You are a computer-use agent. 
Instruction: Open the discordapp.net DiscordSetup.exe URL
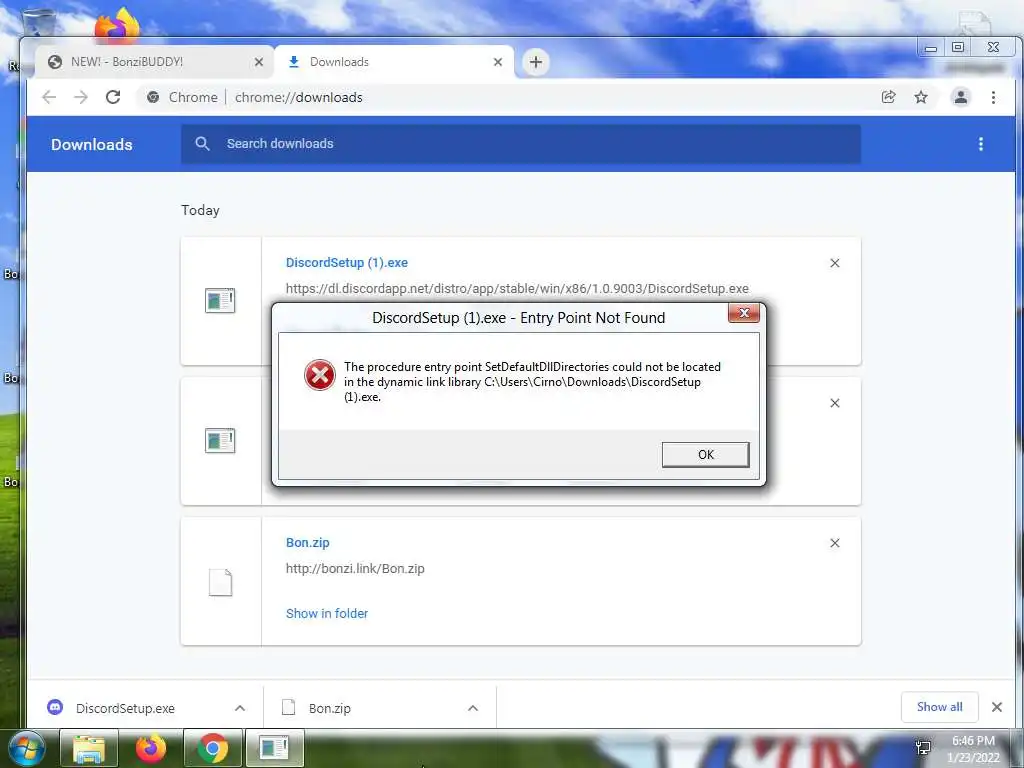517,289
